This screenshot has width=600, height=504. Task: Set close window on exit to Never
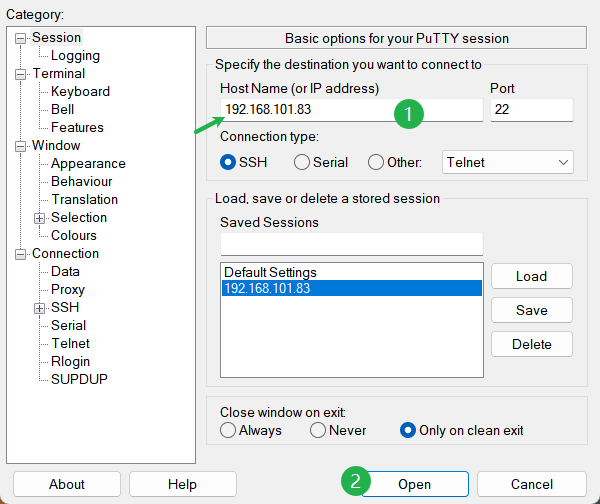[318, 431]
